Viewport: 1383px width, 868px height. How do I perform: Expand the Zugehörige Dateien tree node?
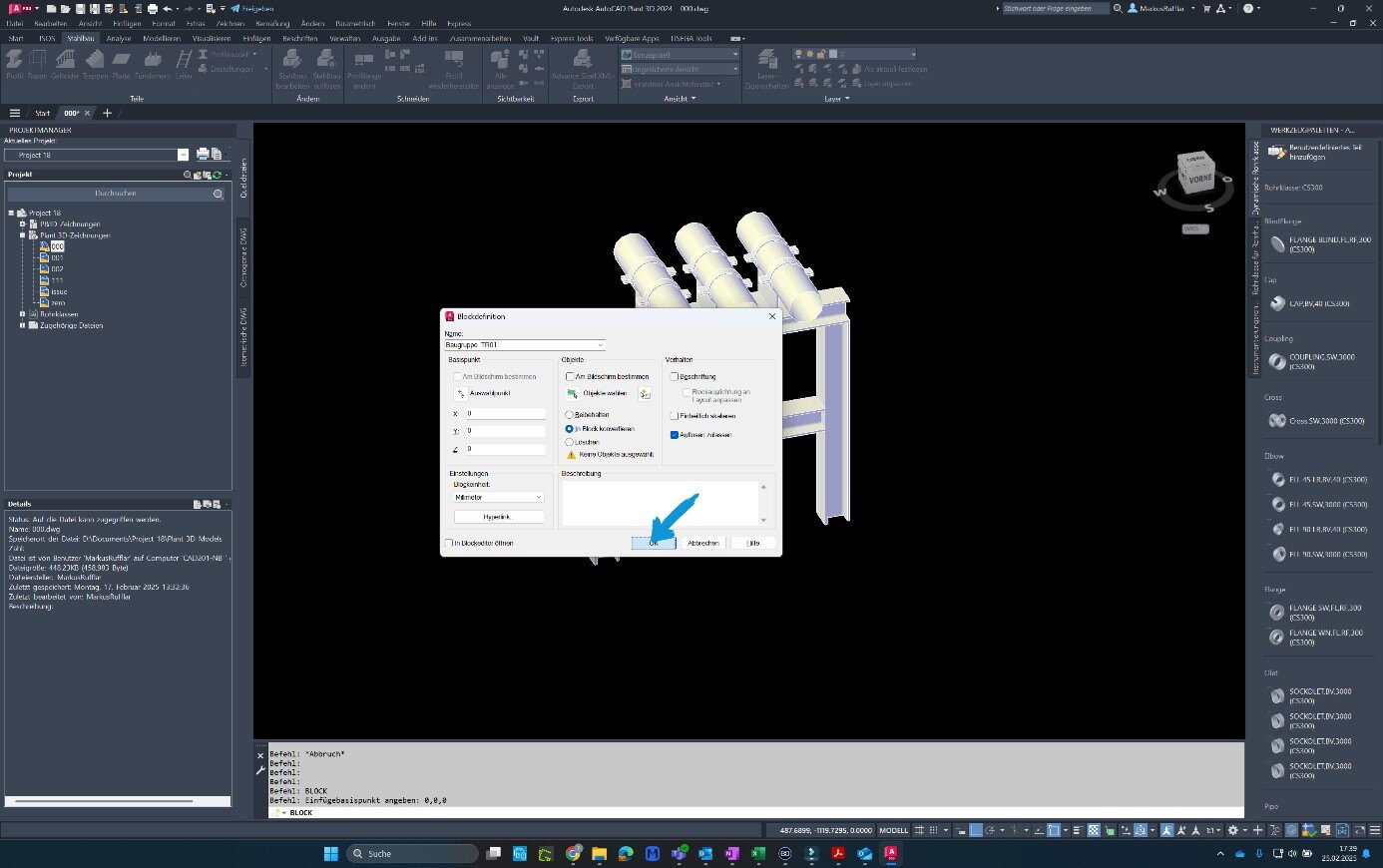point(22,325)
